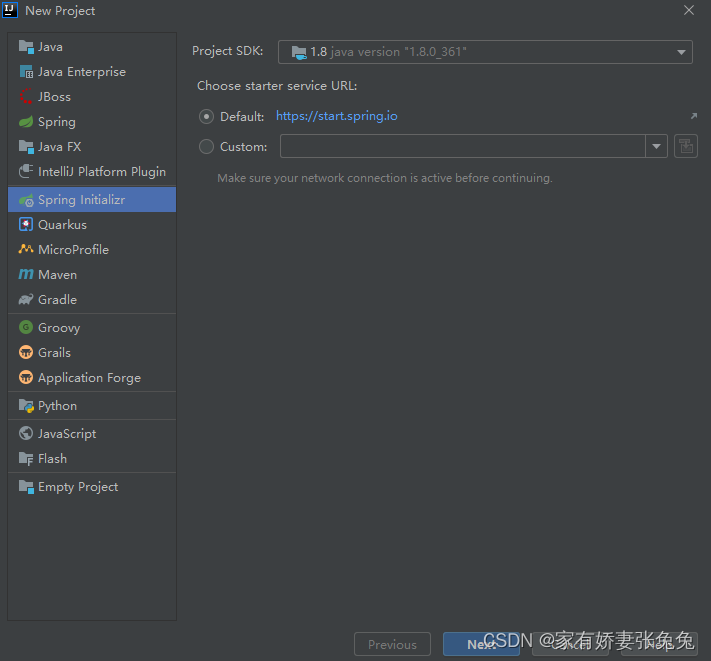Click the IntelliJ Platform Plugin icon

point(26,171)
